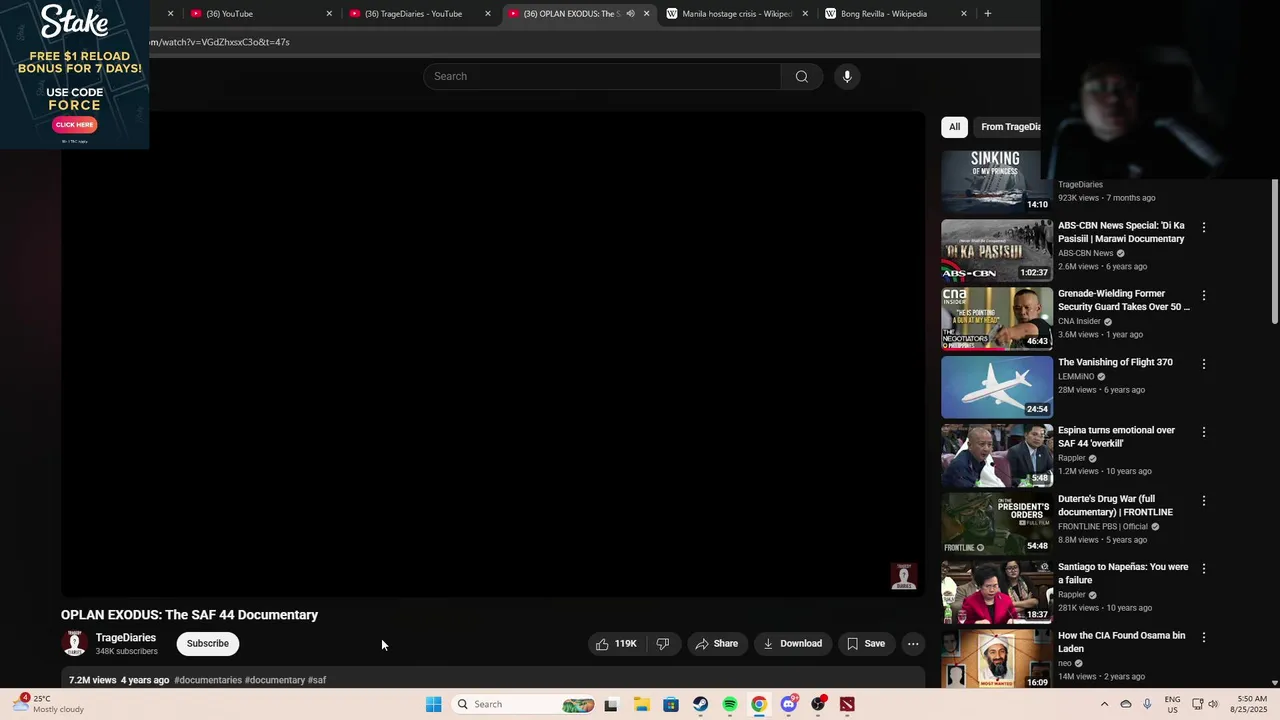Open Discord from the taskbar
The width and height of the screenshot is (1280, 720).
(789, 704)
